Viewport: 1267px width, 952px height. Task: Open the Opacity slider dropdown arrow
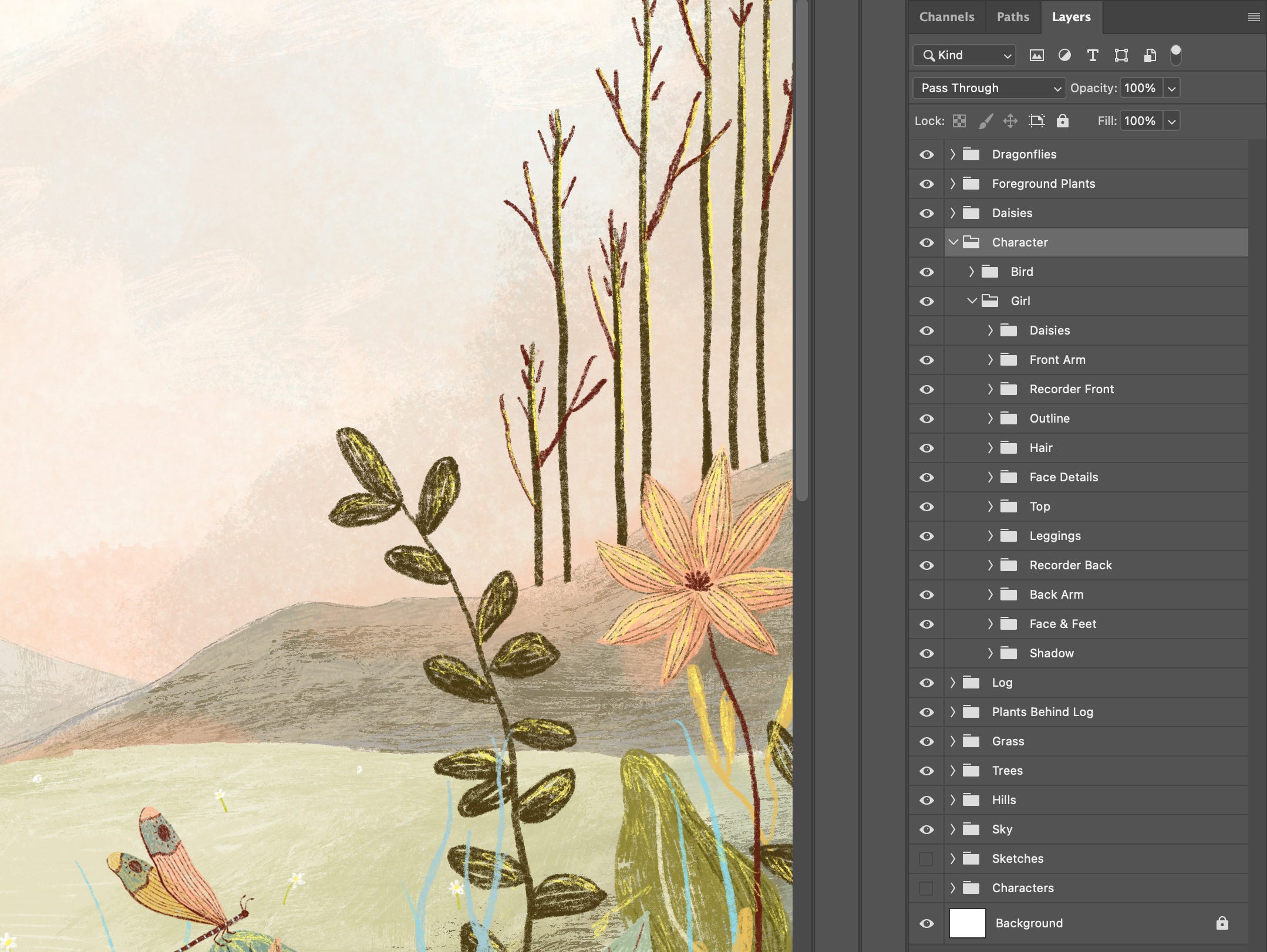tap(1171, 88)
